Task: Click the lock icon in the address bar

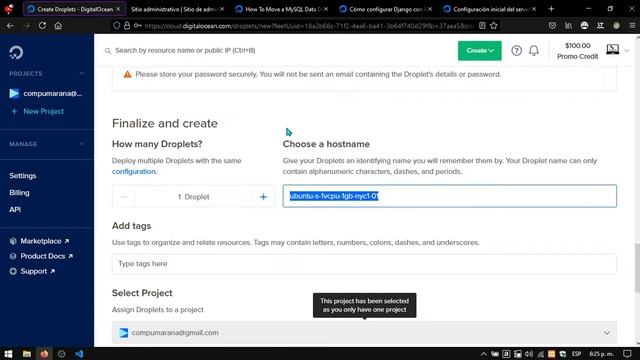Action: [x=127, y=25]
